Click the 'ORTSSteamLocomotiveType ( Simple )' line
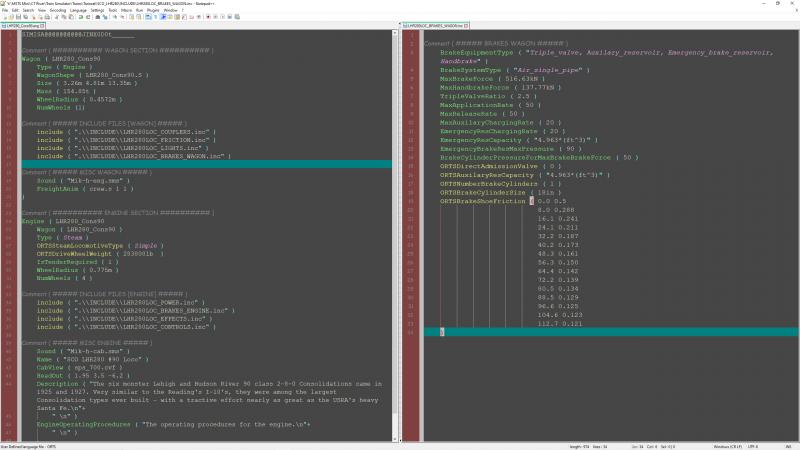Screen dimensions: 800x450 [x=100, y=246]
